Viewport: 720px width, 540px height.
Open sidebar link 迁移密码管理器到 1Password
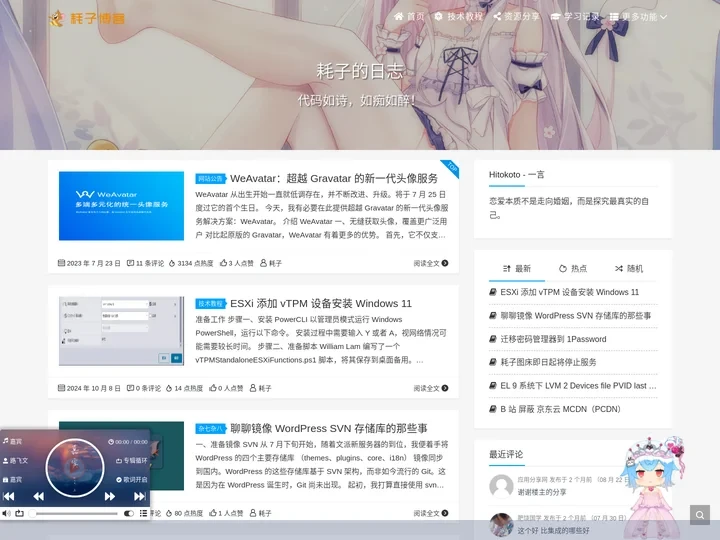553,339
